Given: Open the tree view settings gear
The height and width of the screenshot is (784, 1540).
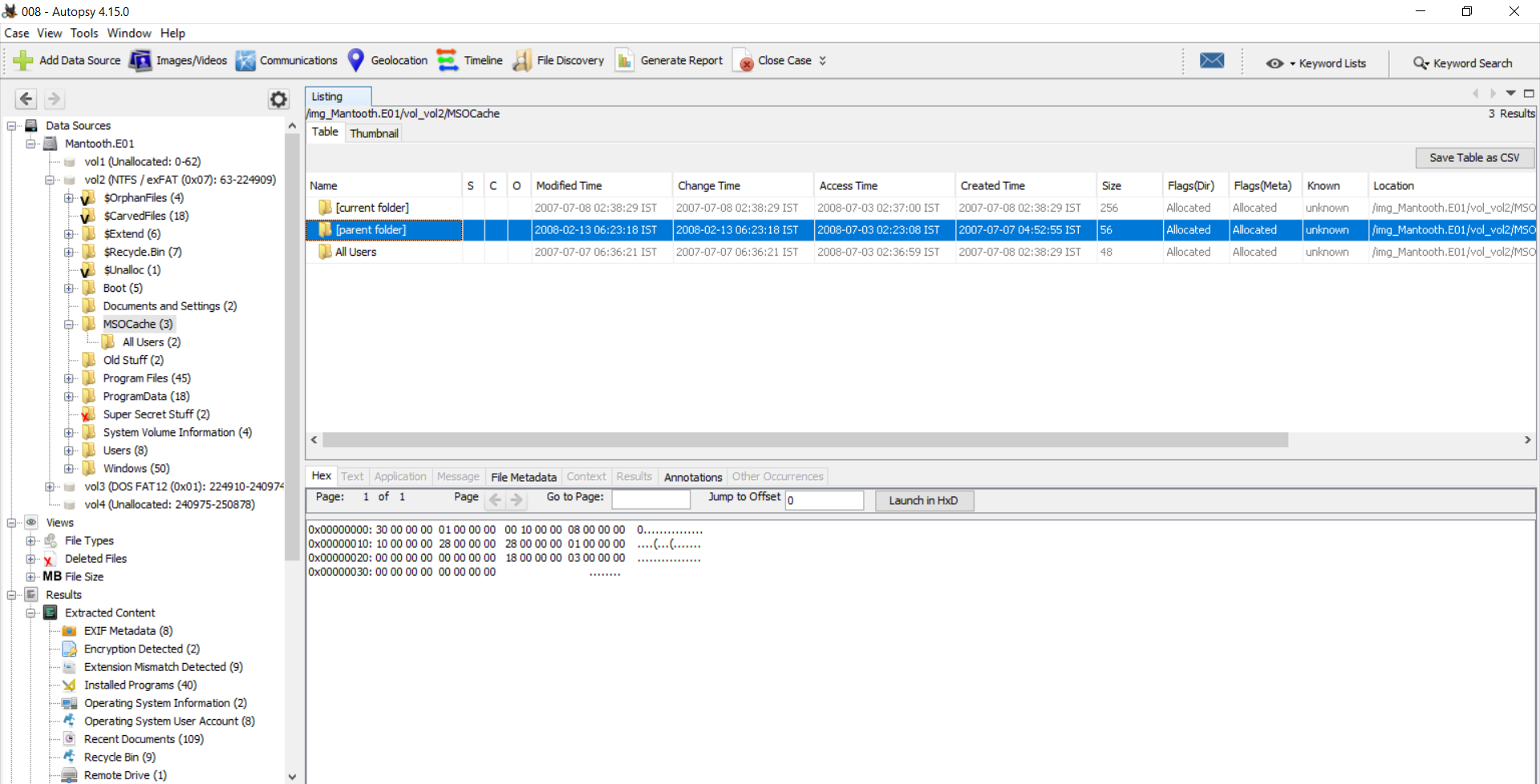Looking at the screenshot, I should 278,99.
